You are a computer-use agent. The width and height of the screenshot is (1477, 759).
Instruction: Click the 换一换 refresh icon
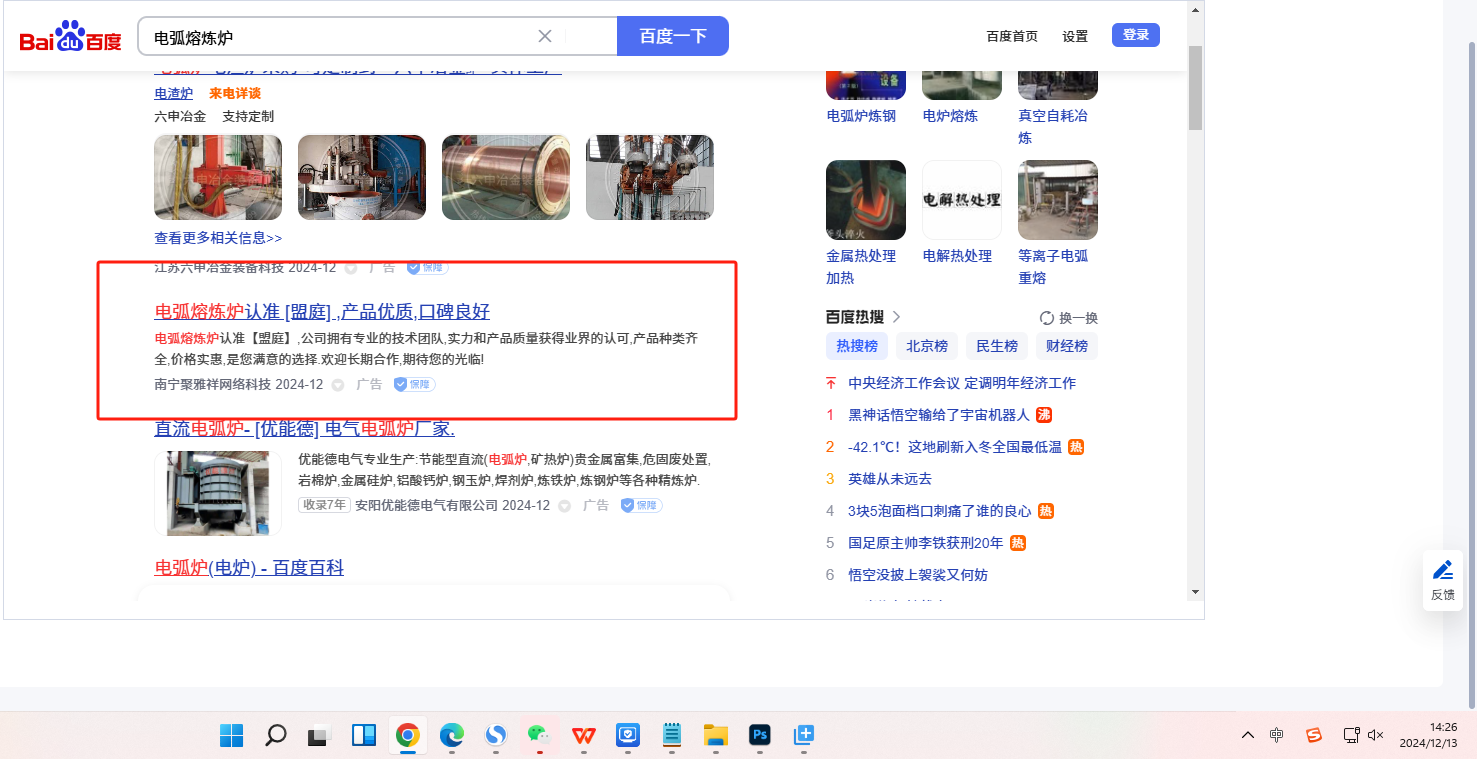point(1047,318)
